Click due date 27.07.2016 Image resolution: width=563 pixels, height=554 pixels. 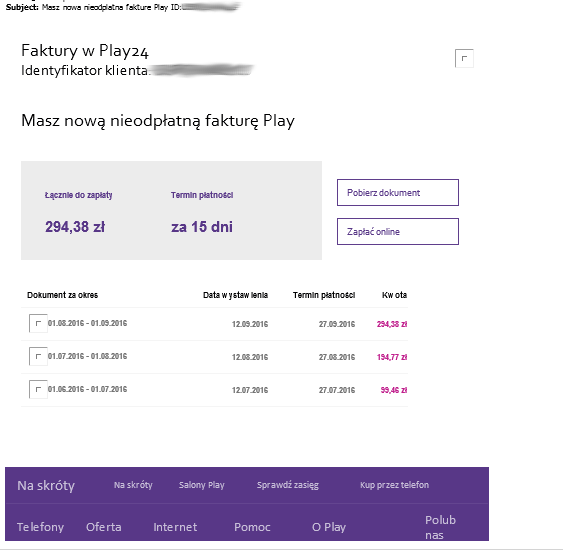pos(337,390)
